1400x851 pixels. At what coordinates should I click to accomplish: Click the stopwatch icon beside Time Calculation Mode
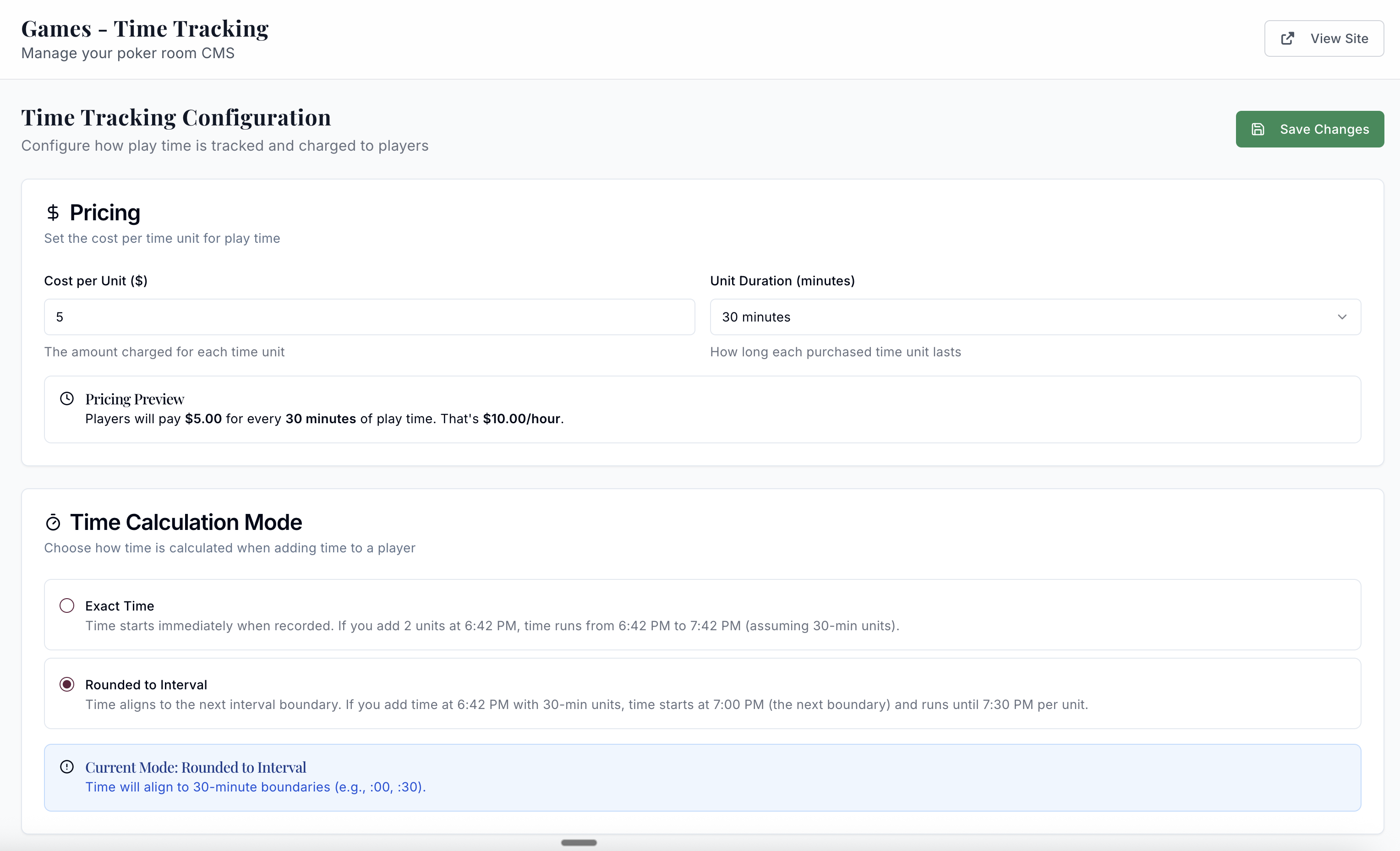coord(53,523)
